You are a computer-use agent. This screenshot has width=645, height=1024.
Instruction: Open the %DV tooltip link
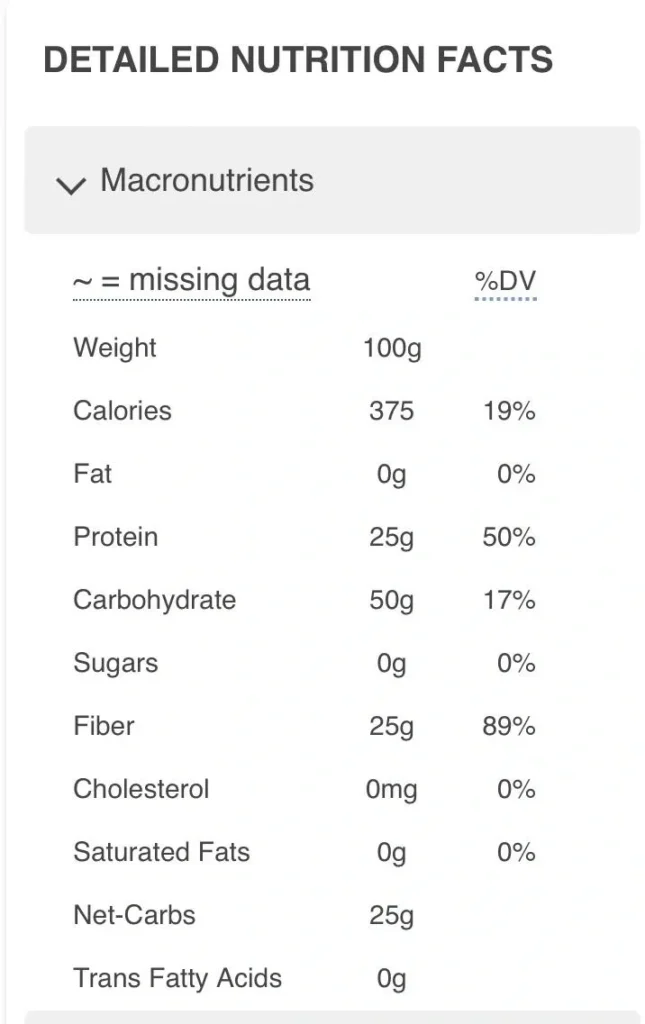click(x=505, y=281)
